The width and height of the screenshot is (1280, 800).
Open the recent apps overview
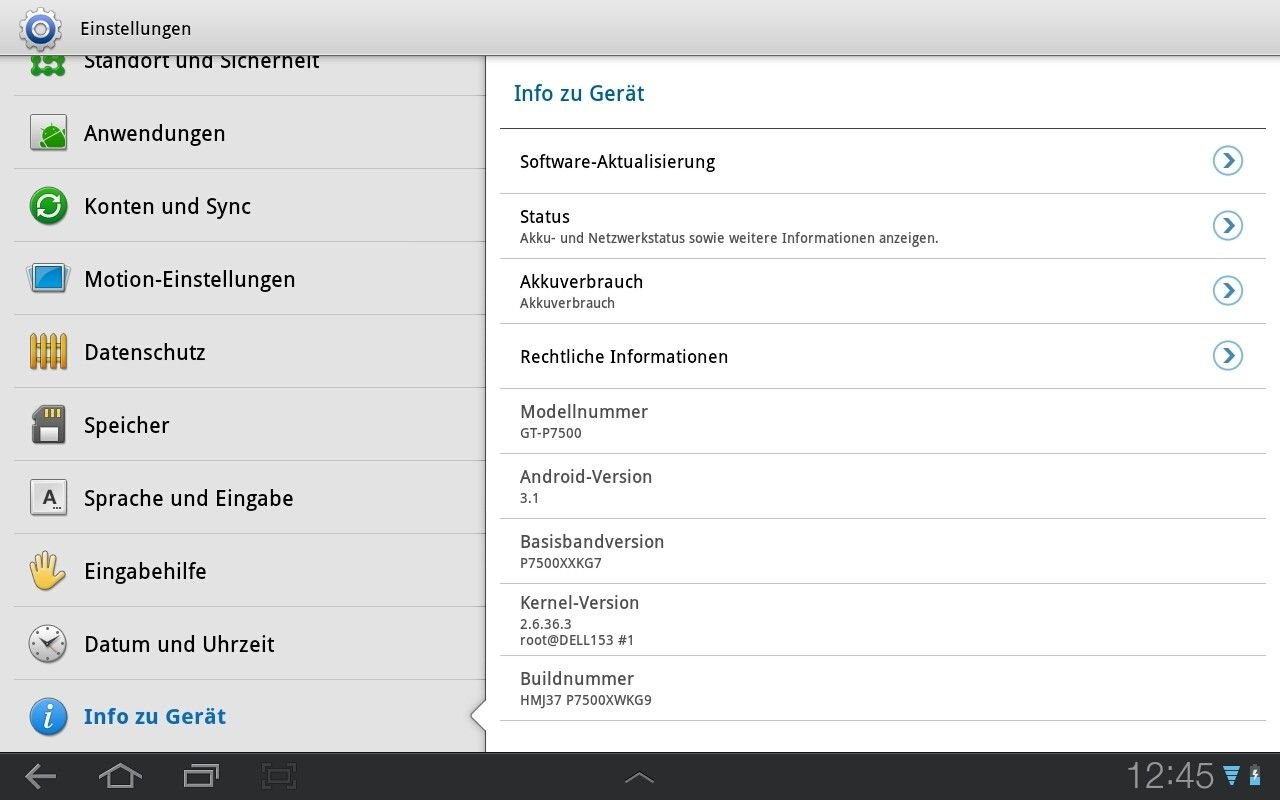tap(201, 776)
